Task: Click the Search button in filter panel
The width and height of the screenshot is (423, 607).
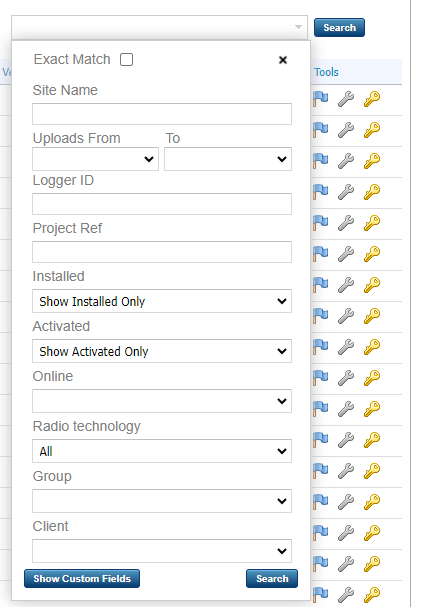Action: point(272,578)
